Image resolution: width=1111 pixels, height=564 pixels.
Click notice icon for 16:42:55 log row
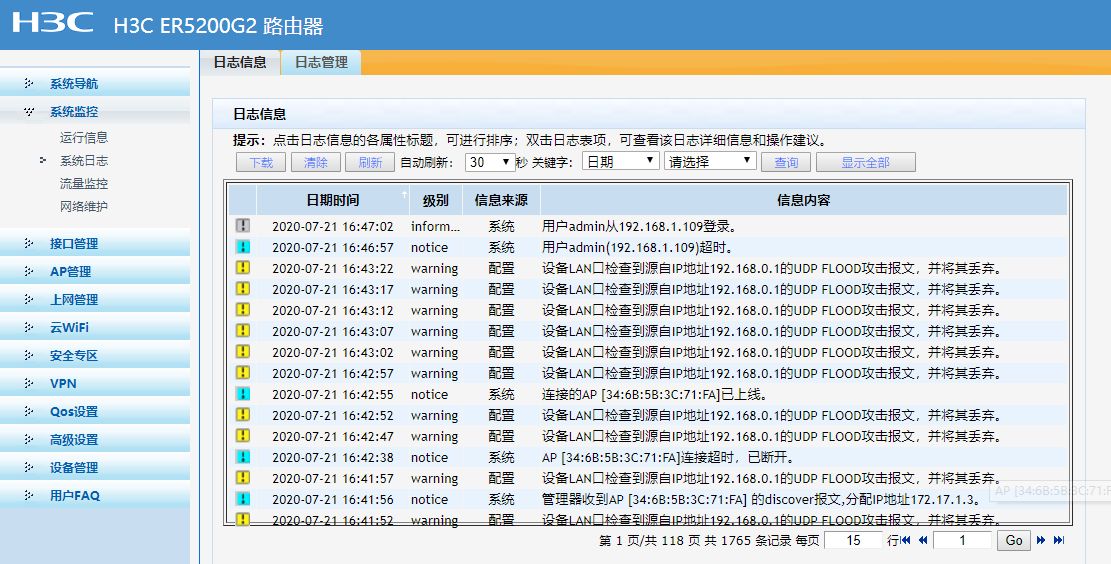tap(243, 394)
